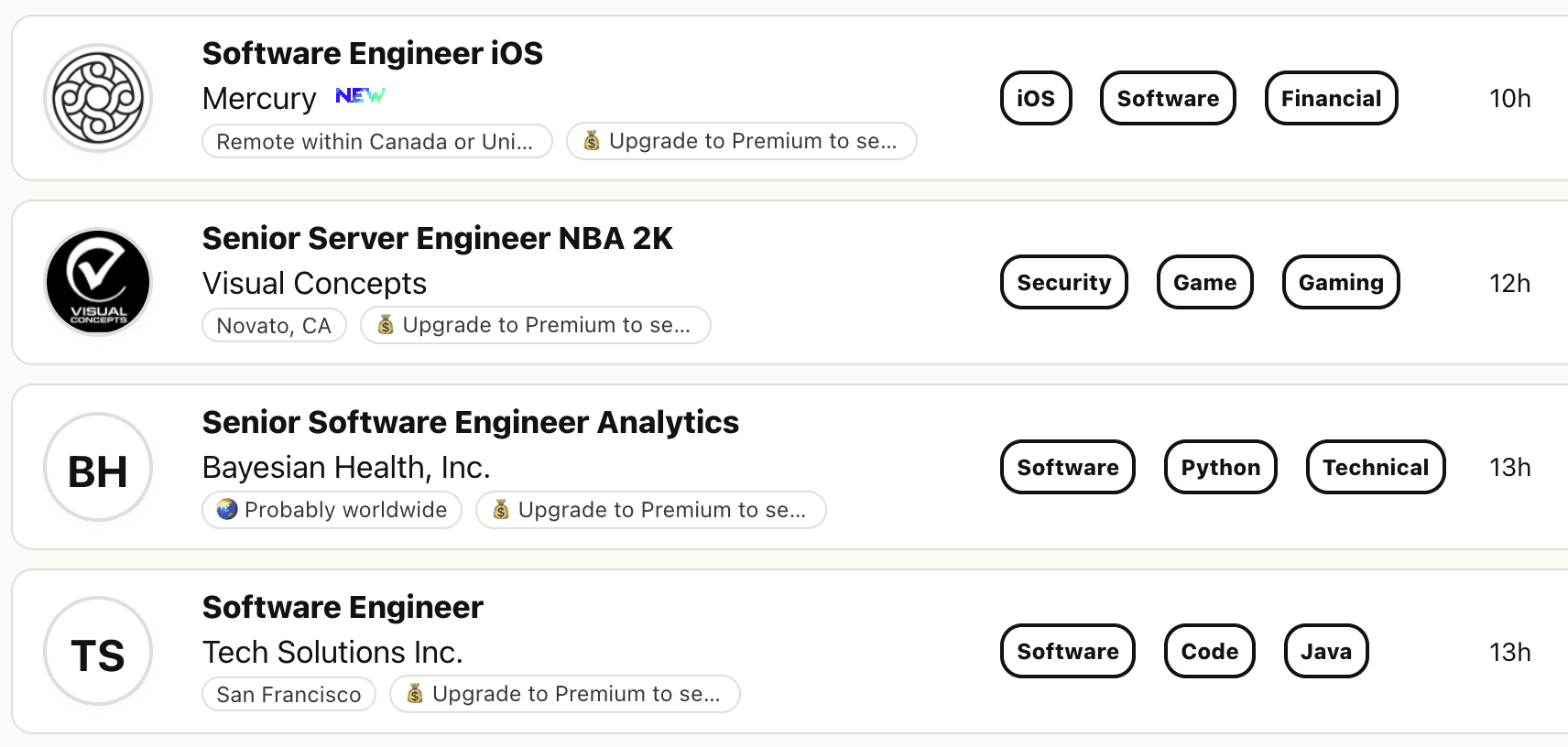Click the Remote within Canada location badge

click(x=376, y=142)
